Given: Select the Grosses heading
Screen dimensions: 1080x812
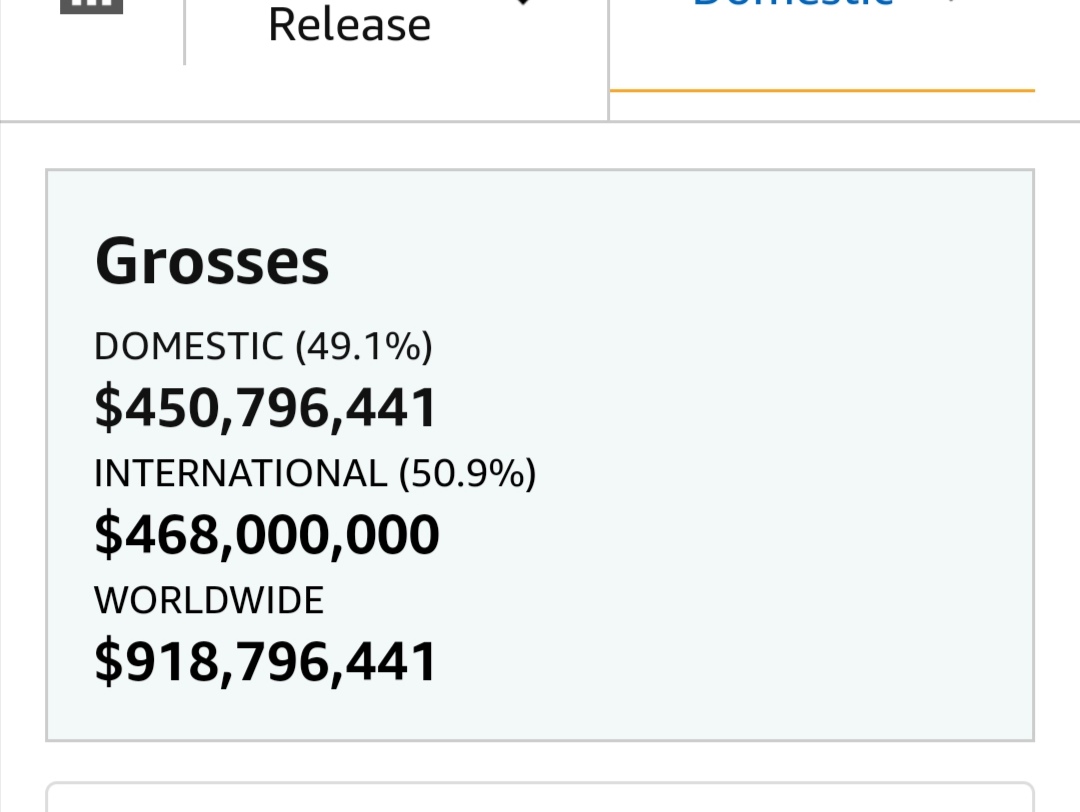Looking at the screenshot, I should (212, 262).
